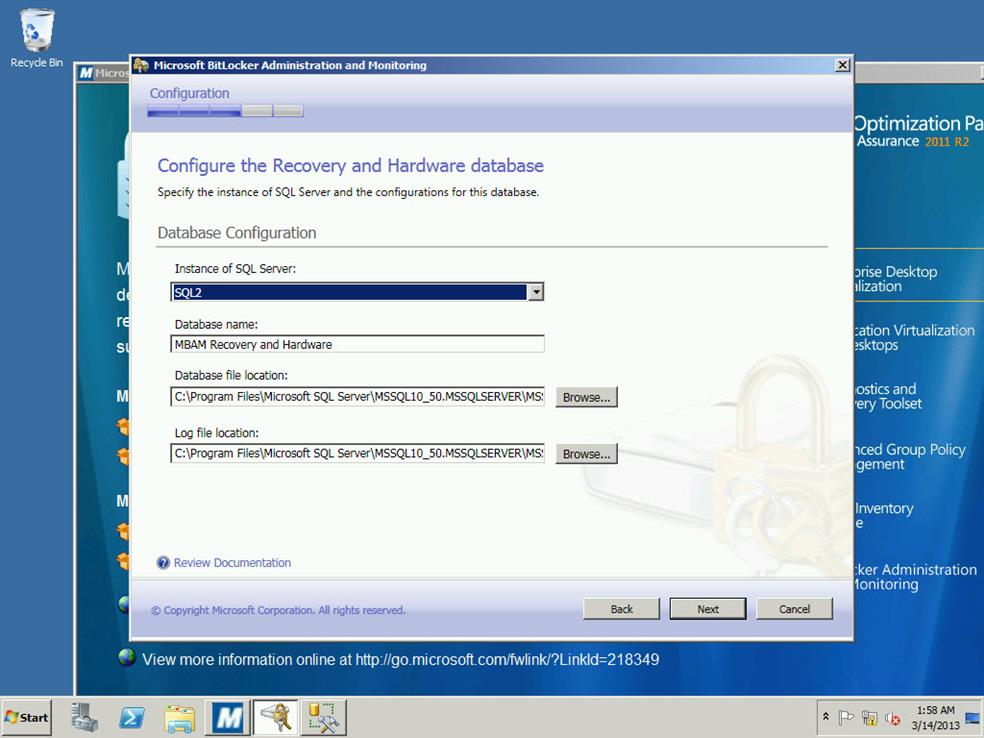Click the 'Database Configuration' section title
The image size is (984, 738).
237,233
